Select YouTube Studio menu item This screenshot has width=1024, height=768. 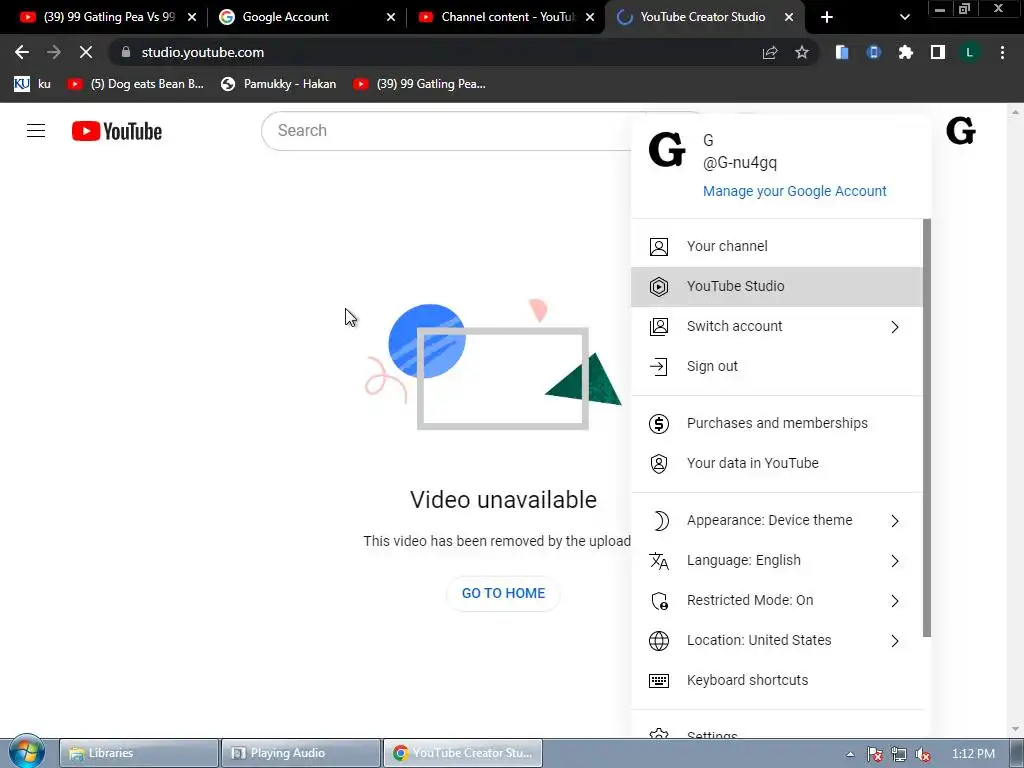(776, 287)
